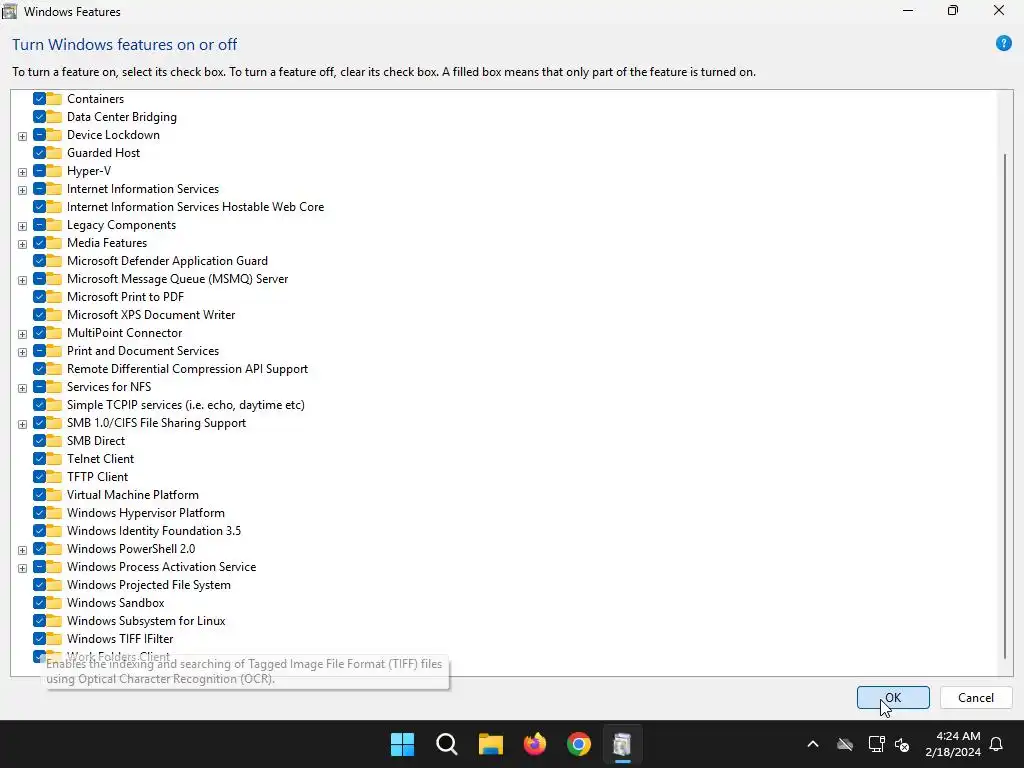
Task: Click the feature list vertical scrollbar
Action: [x=1005, y=405]
